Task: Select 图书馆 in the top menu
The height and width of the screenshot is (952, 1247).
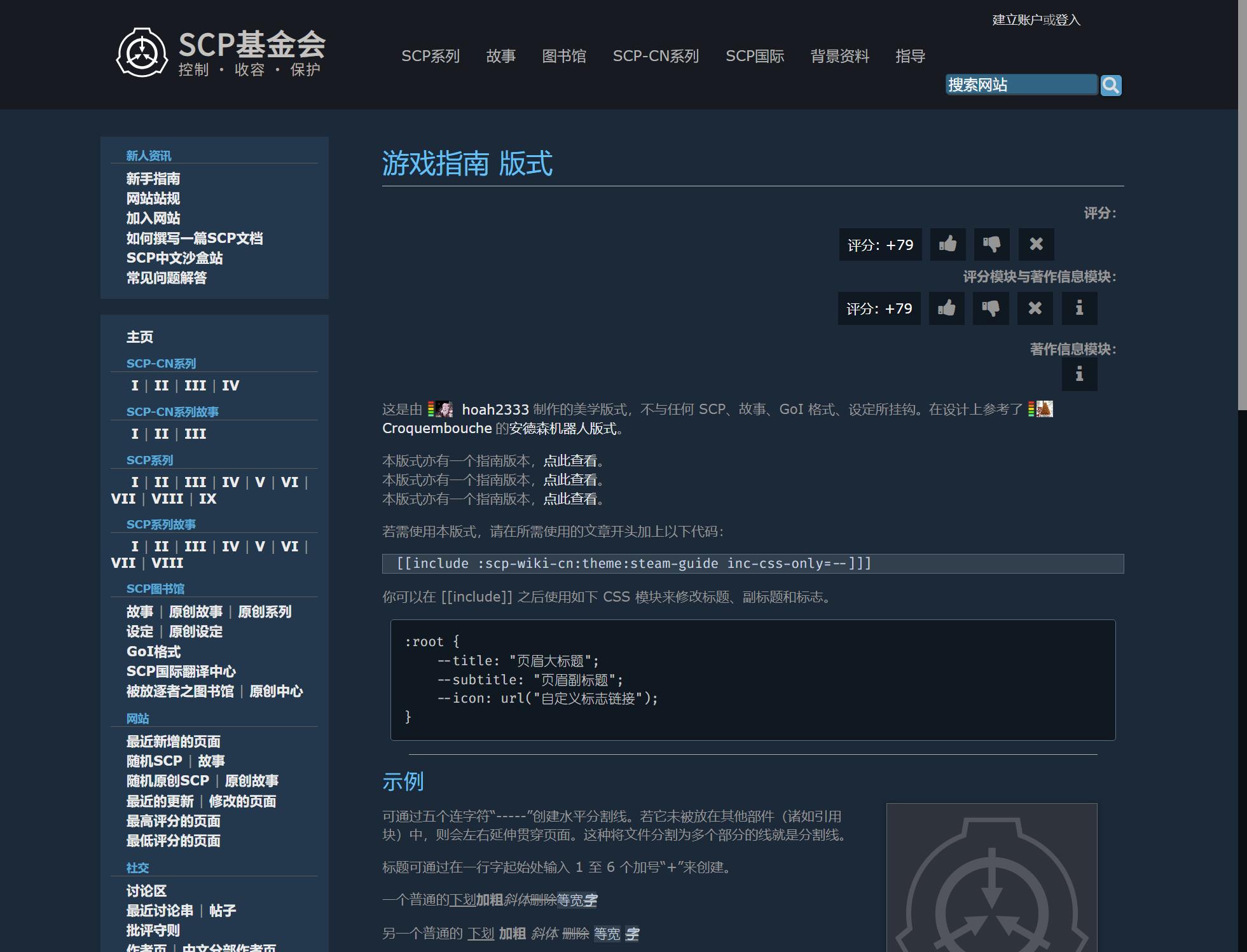Action: [565, 57]
